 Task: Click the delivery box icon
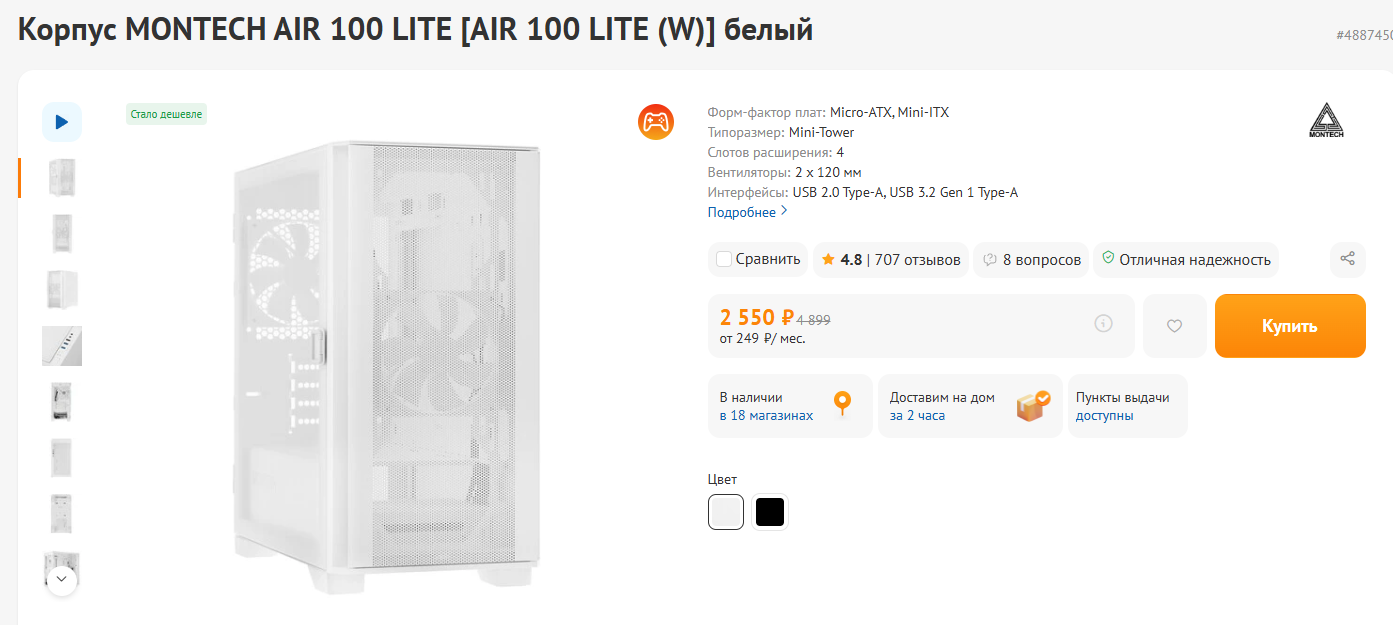tap(1032, 405)
